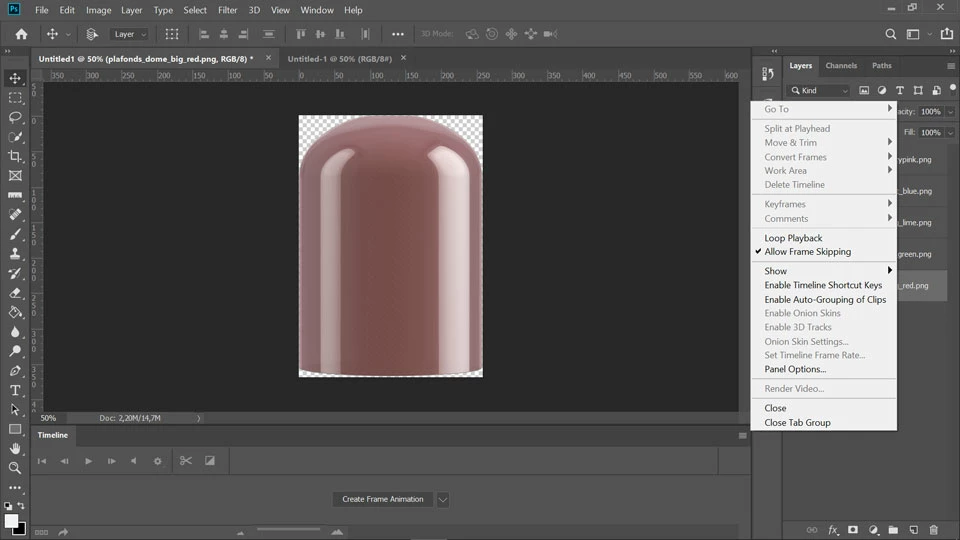Switch to the Channels tab
The height and width of the screenshot is (540, 960).
tap(841, 66)
